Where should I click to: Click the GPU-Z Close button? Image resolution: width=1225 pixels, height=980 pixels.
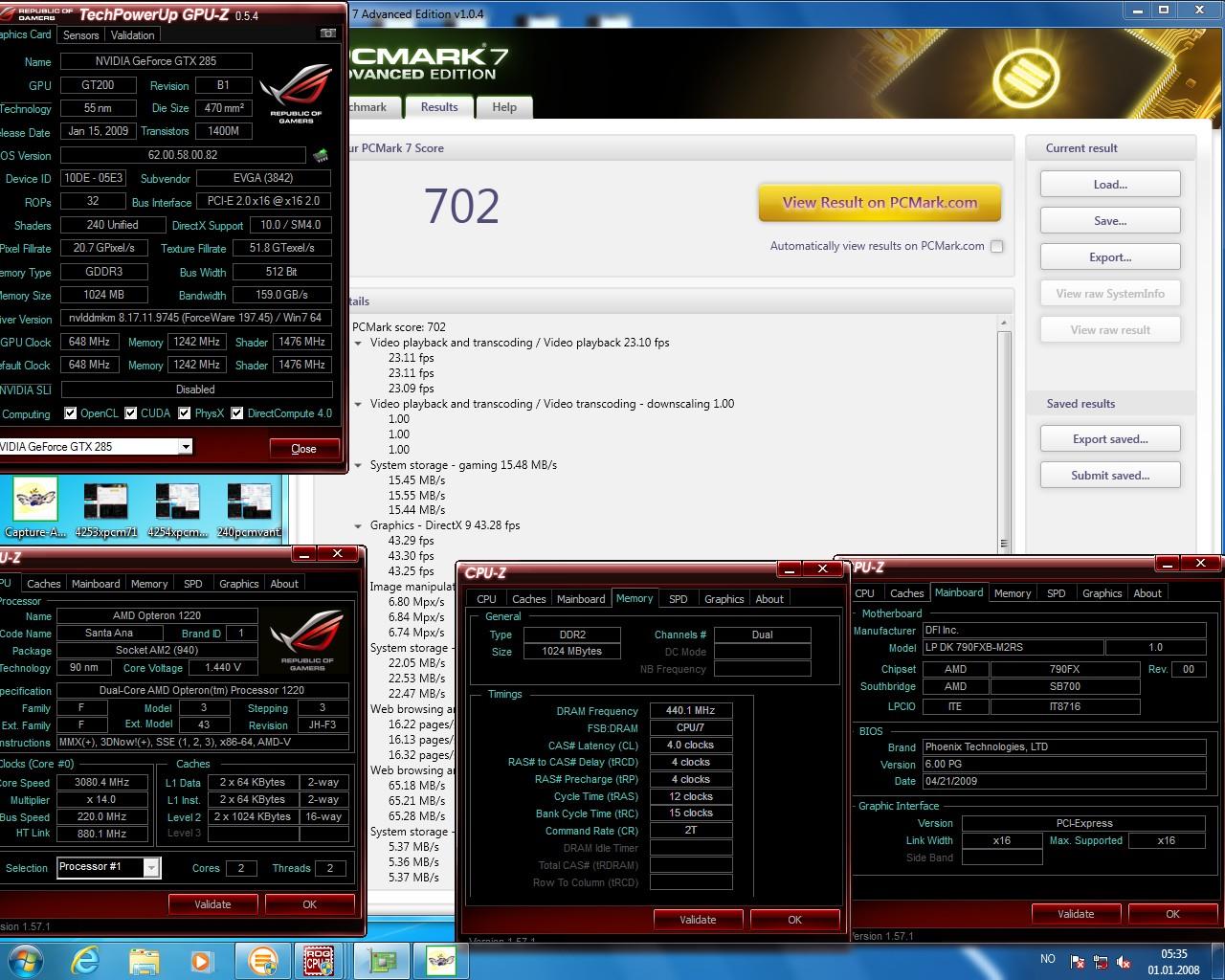click(303, 449)
